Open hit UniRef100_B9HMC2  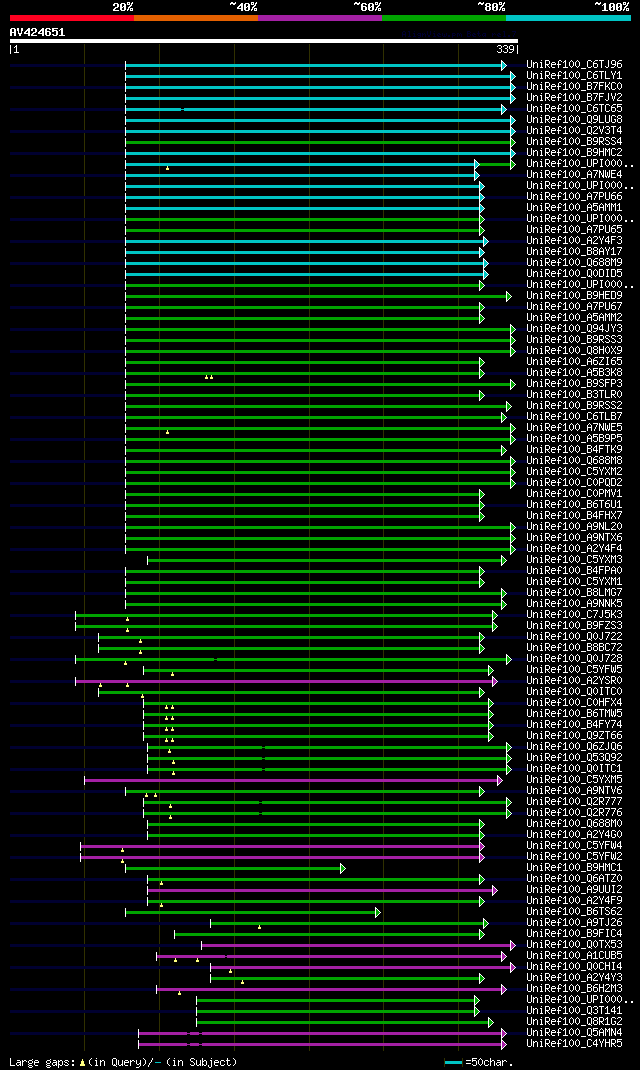574,153
